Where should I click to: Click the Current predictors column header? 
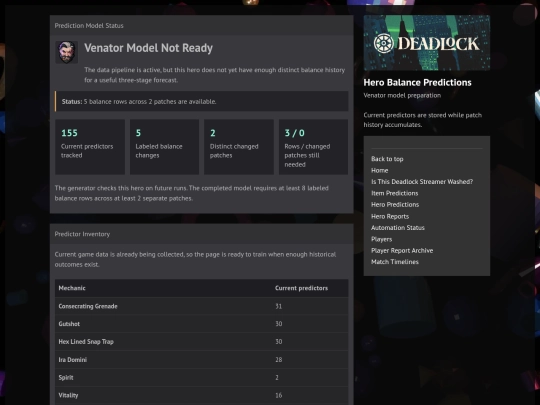point(301,288)
